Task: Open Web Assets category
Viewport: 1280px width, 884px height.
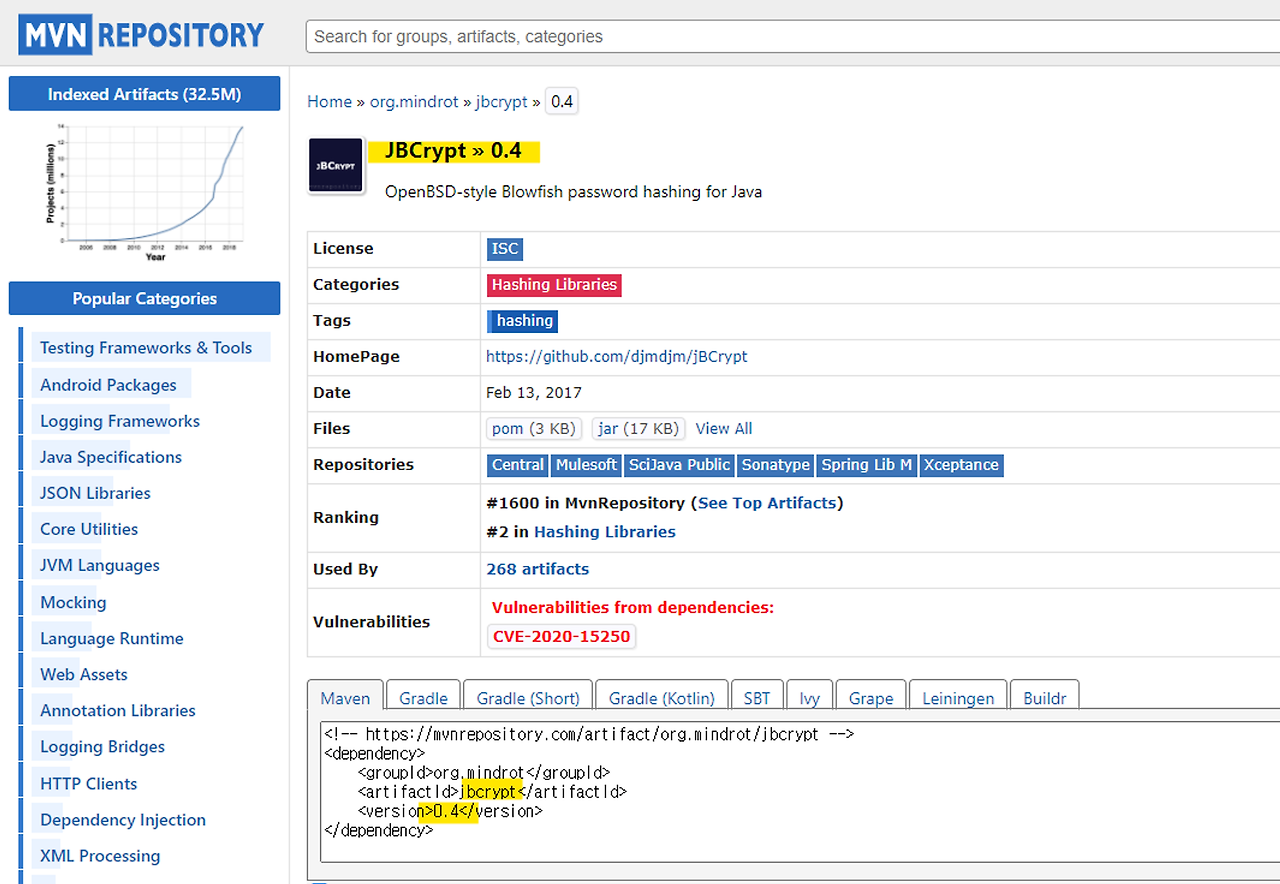Action: (x=84, y=674)
